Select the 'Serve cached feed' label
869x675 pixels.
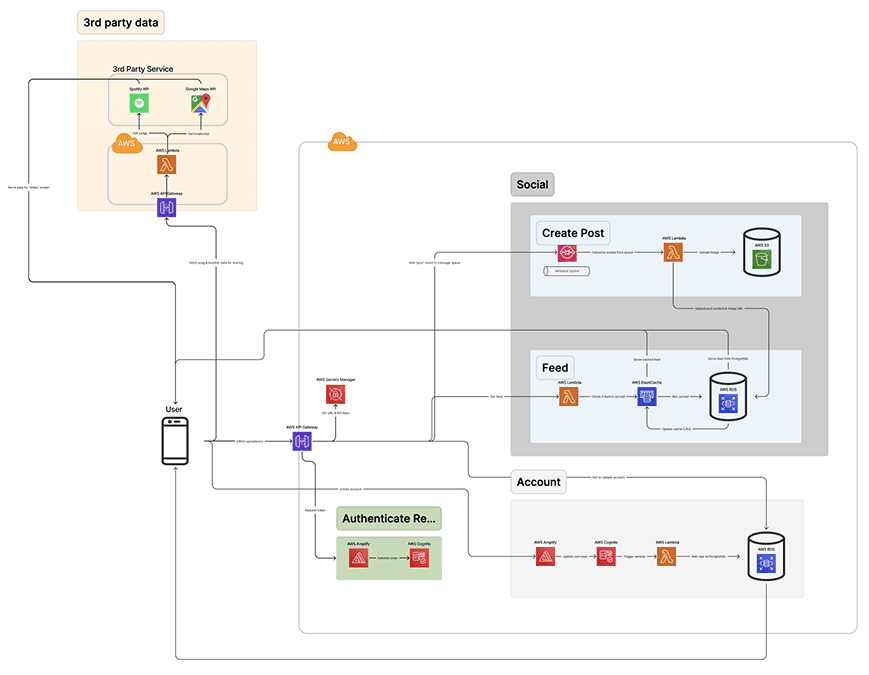pyautogui.click(x=647, y=360)
